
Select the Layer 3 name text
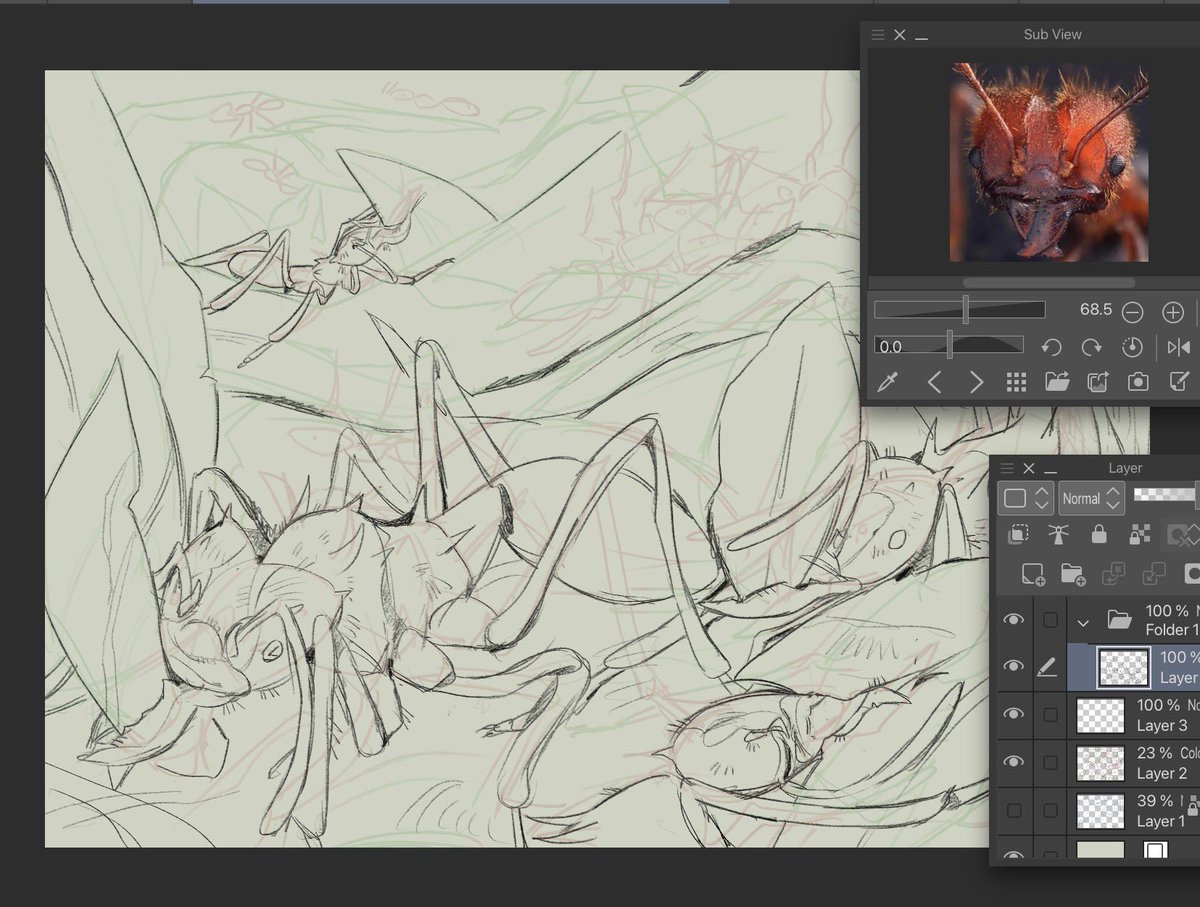[1161, 725]
